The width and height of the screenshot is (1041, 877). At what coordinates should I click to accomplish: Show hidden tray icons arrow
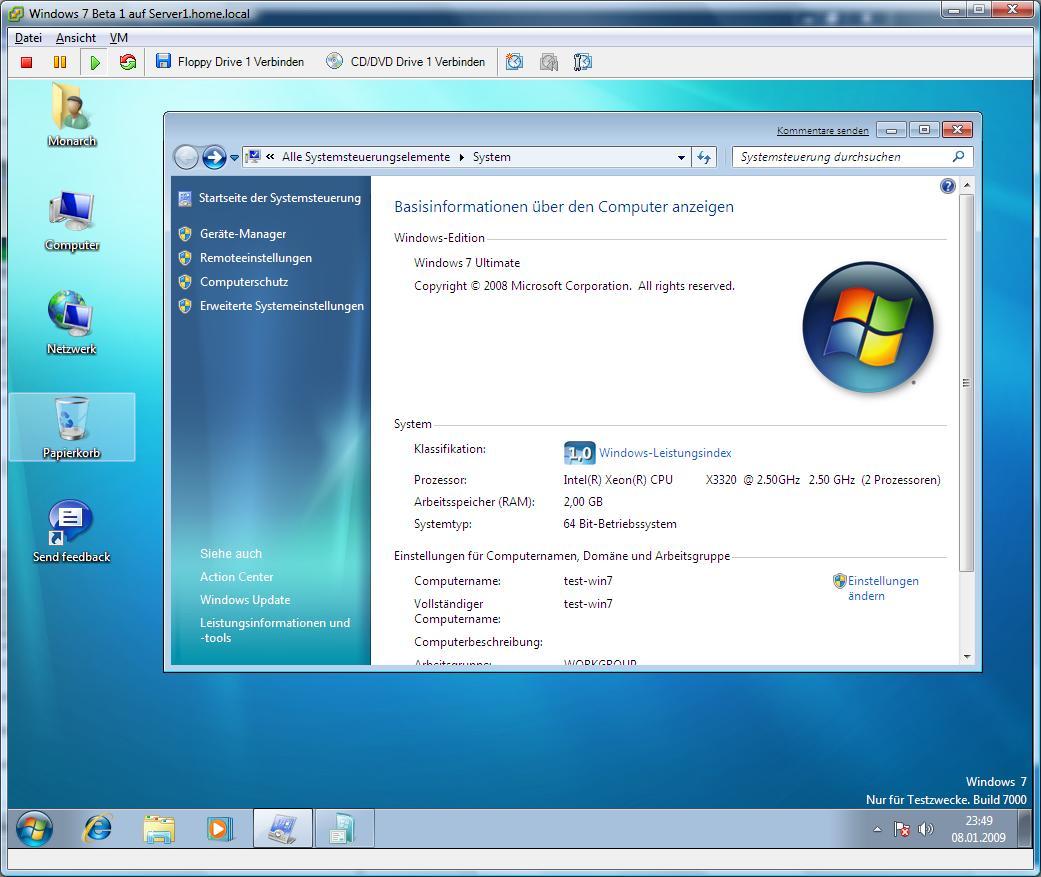pos(877,829)
